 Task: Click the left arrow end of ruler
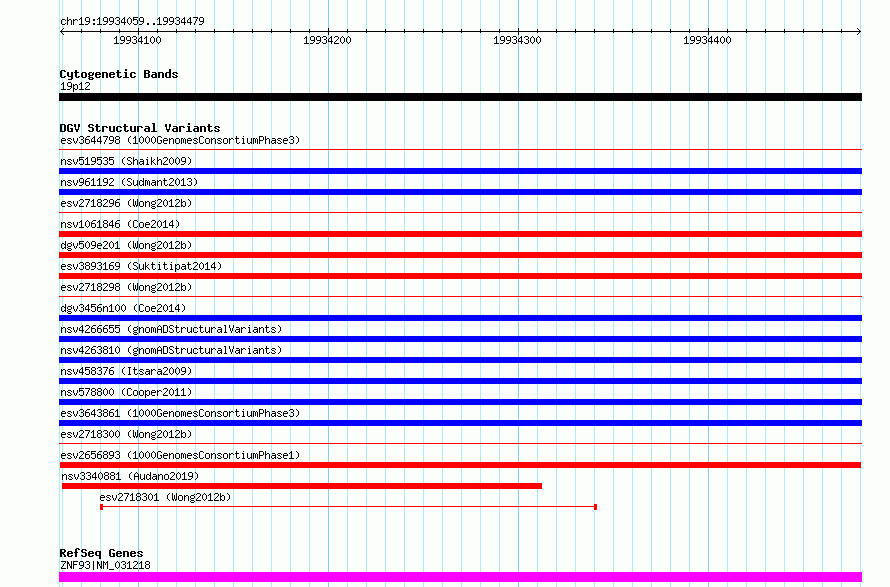(62, 32)
